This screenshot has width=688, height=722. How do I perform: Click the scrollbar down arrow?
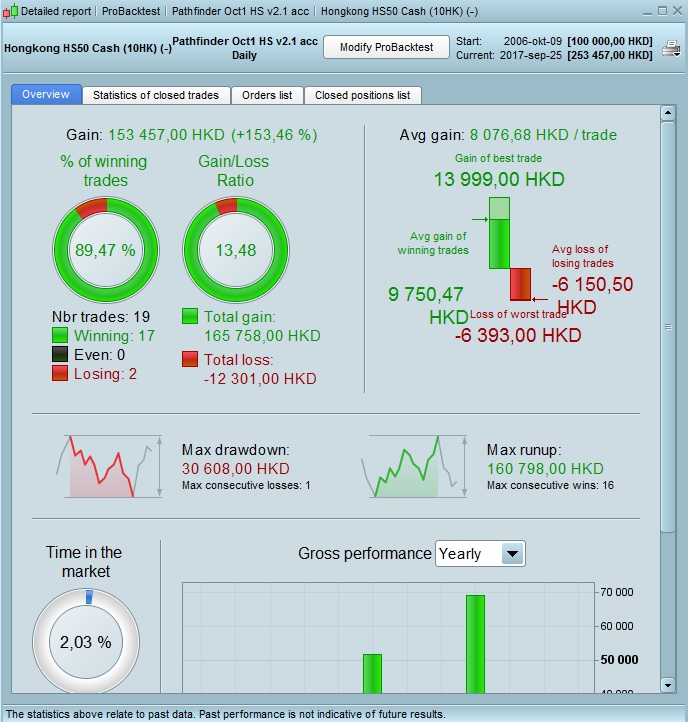668,685
